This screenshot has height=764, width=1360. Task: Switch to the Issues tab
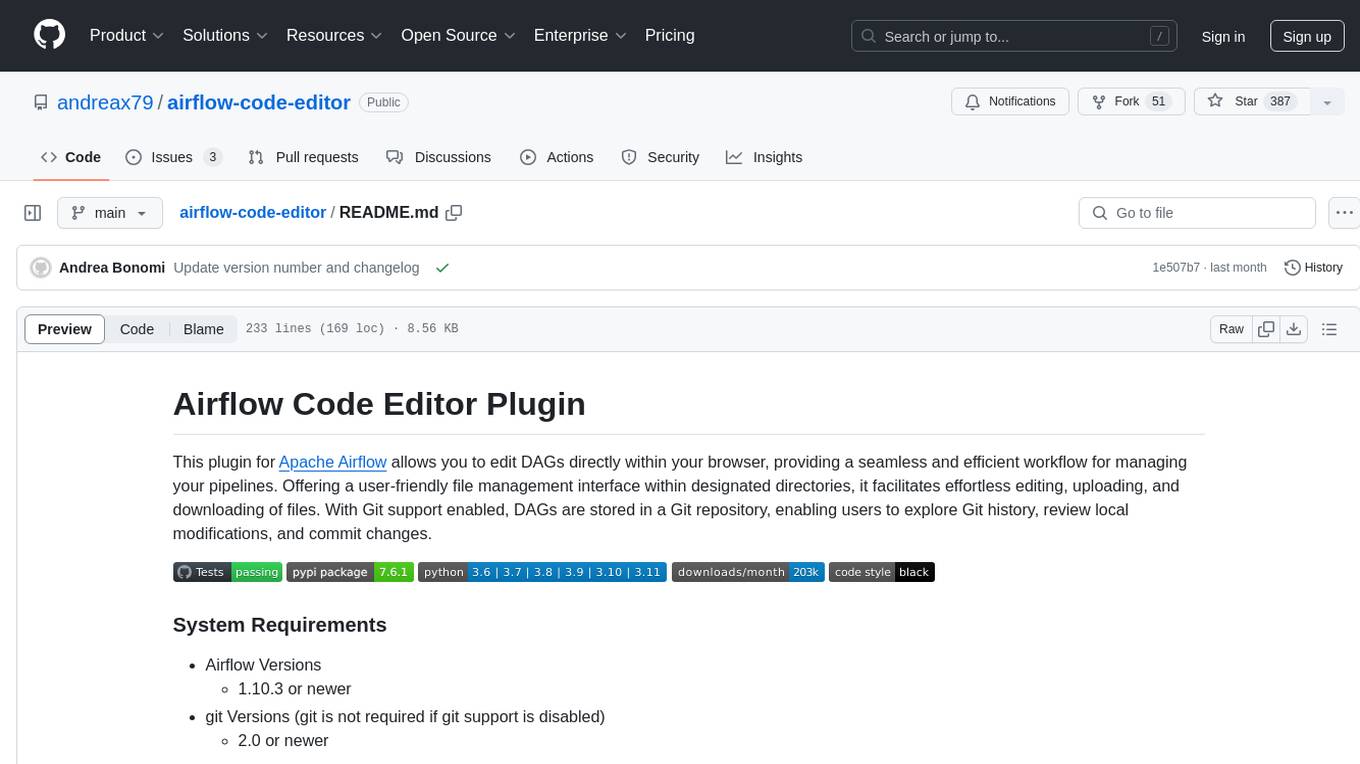[x=173, y=157]
